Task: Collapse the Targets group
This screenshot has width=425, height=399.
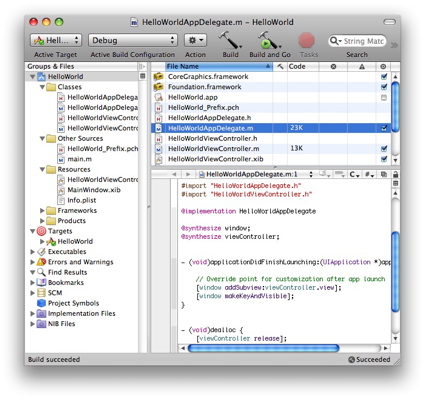Action: [x=33, y=231]
